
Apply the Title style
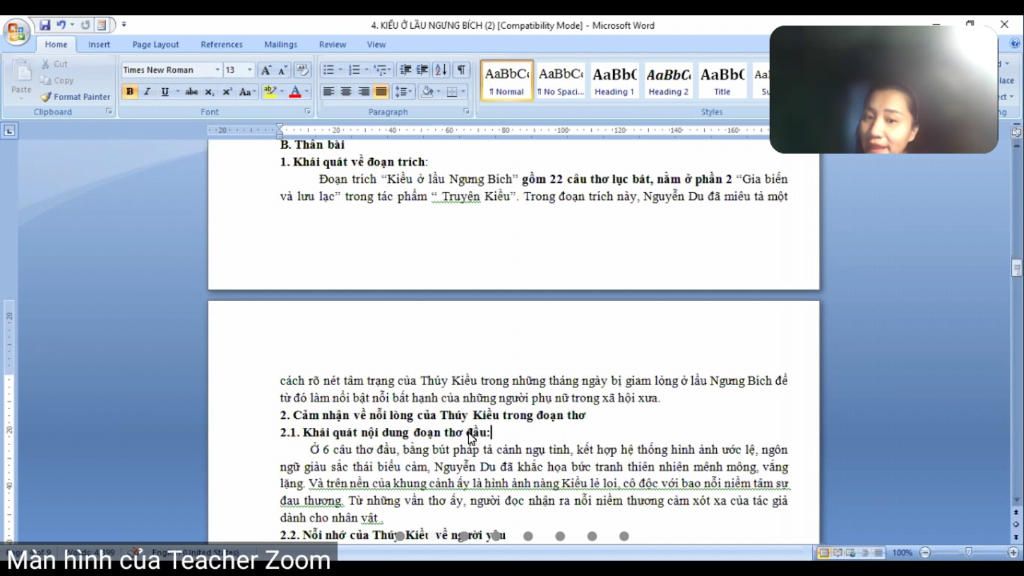coord(722,80)
